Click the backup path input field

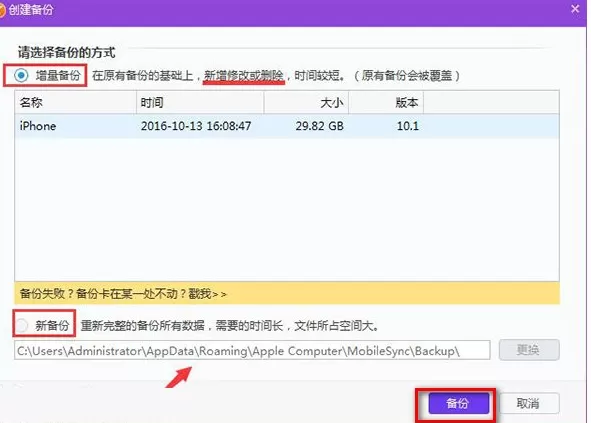click(x=252, y=351)
